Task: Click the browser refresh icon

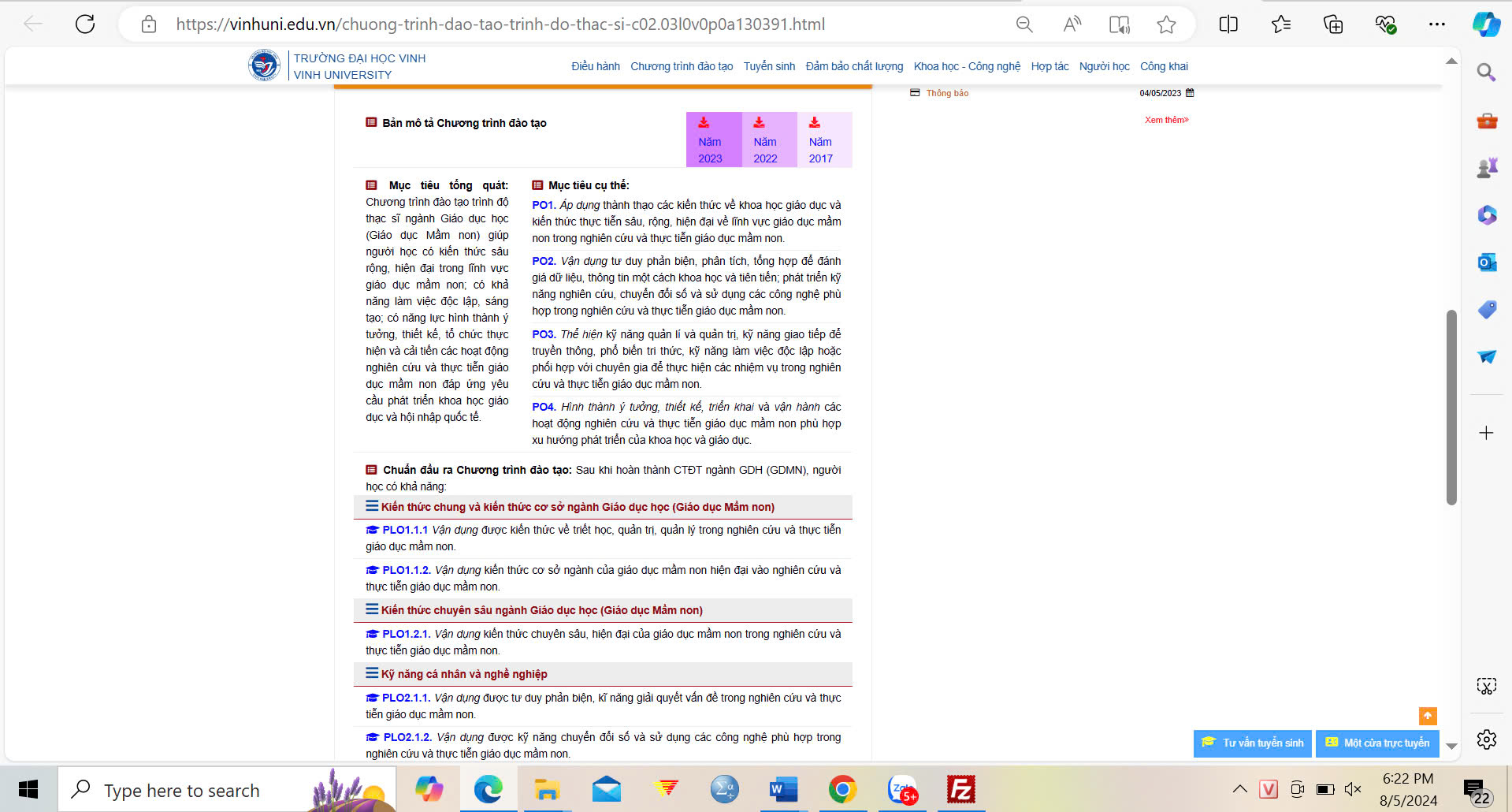Action: 85,24
